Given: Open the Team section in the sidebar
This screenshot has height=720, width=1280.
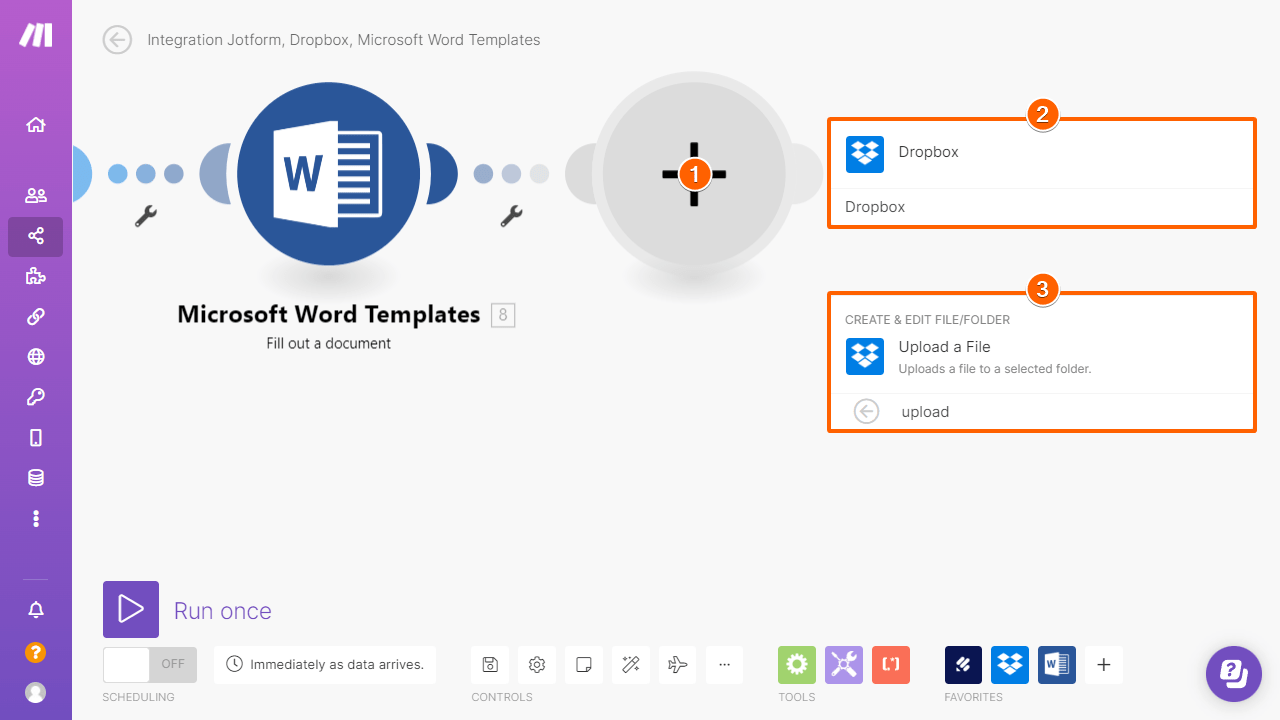Looking at the screenshot, I should pyautogui.click(x=36, y=196).
